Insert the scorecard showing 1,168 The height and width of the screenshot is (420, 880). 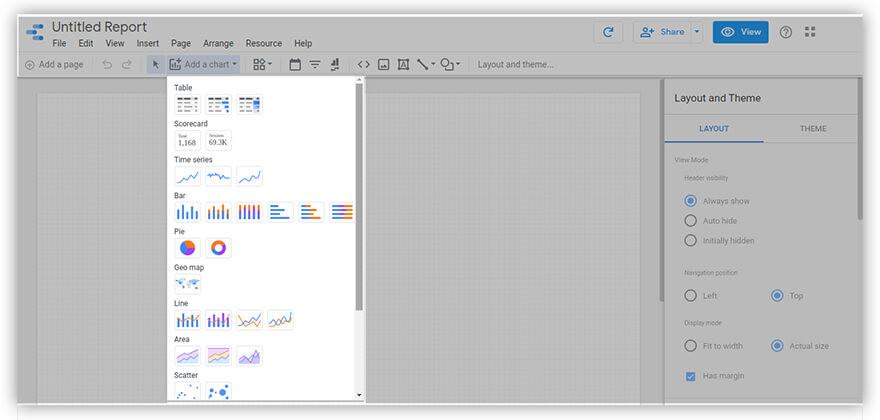pos(187,140)
